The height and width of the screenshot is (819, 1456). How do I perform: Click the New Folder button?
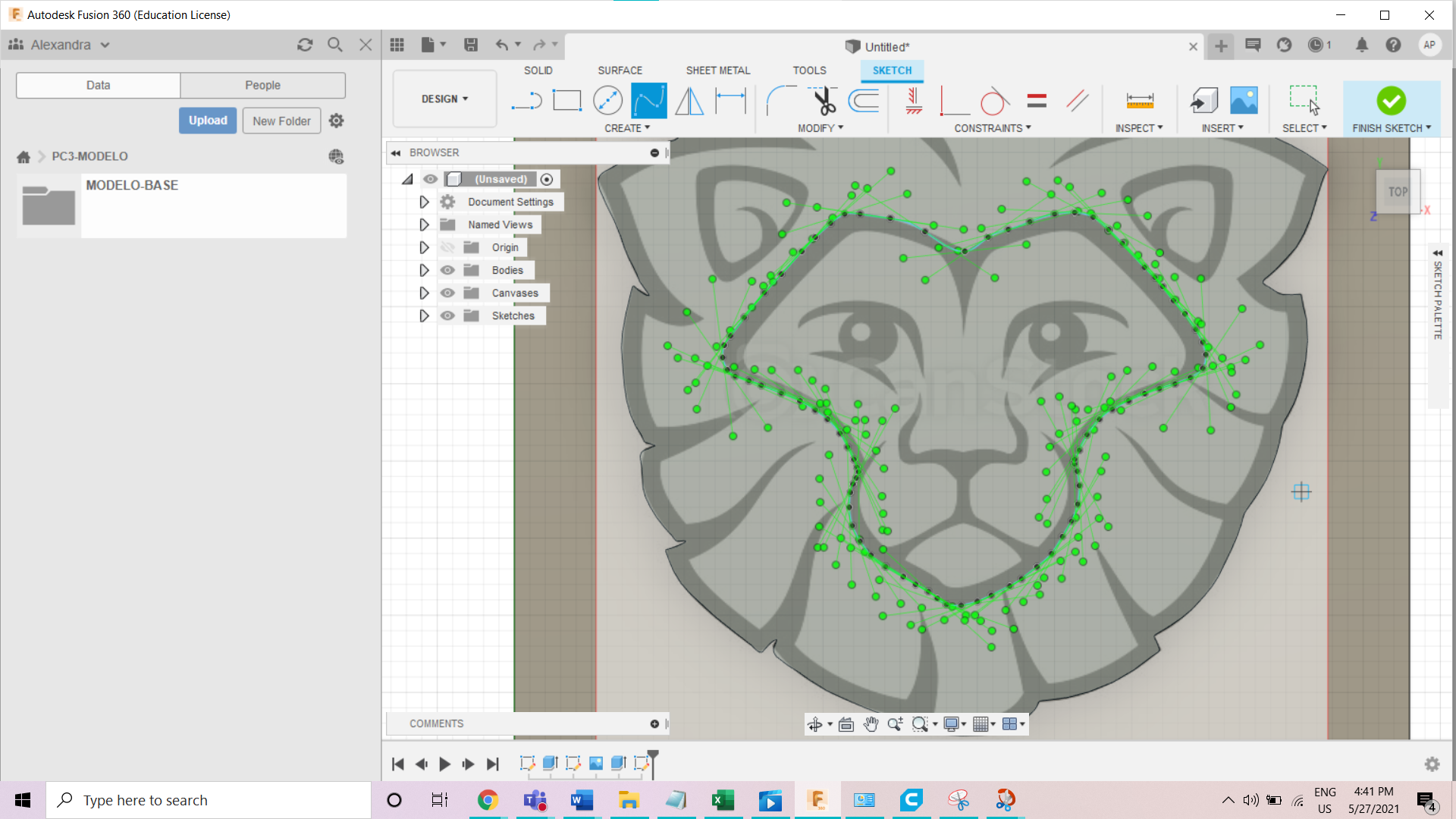coord(281,121)
